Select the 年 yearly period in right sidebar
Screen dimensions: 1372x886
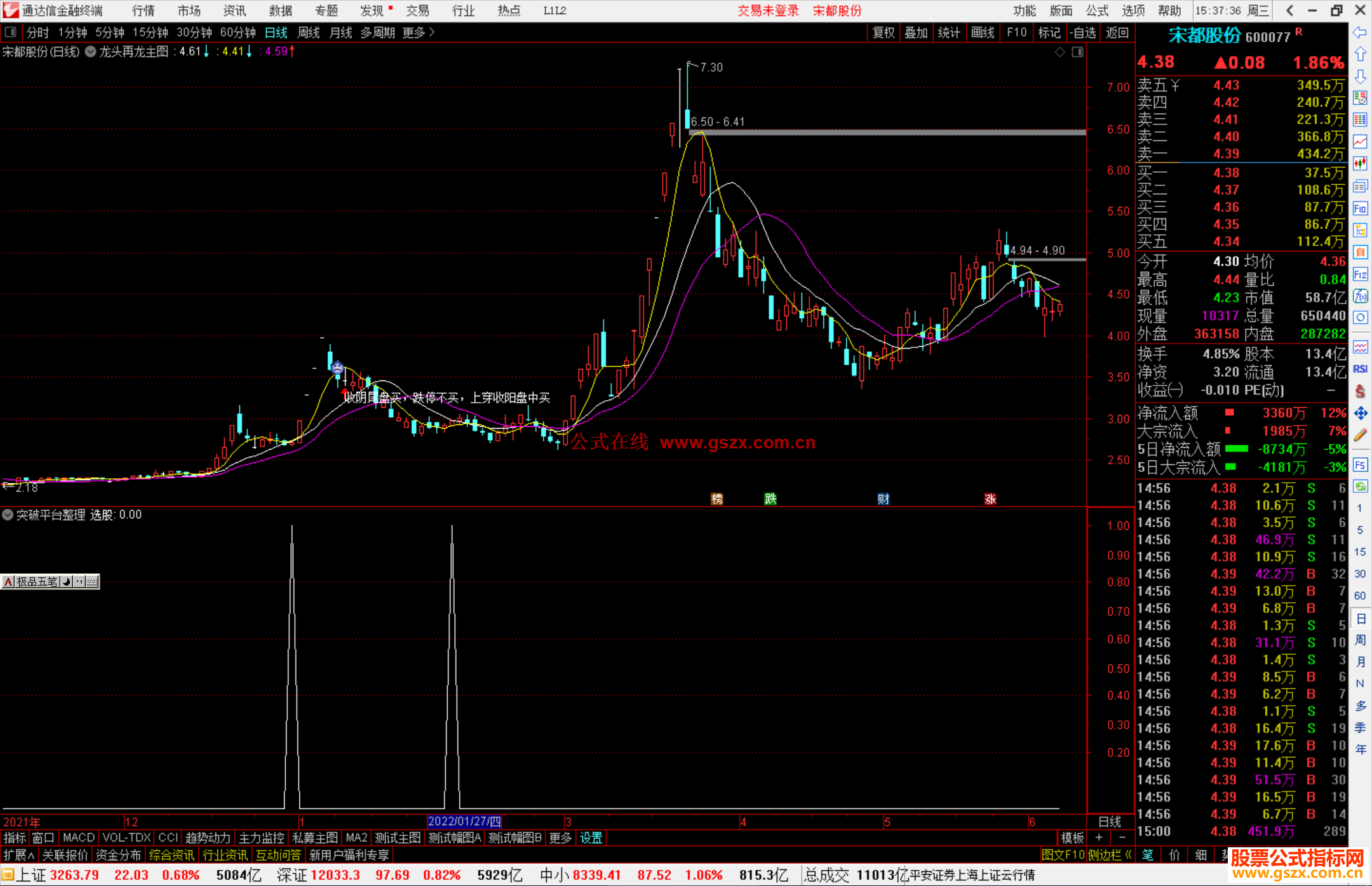click(1360, 749)
